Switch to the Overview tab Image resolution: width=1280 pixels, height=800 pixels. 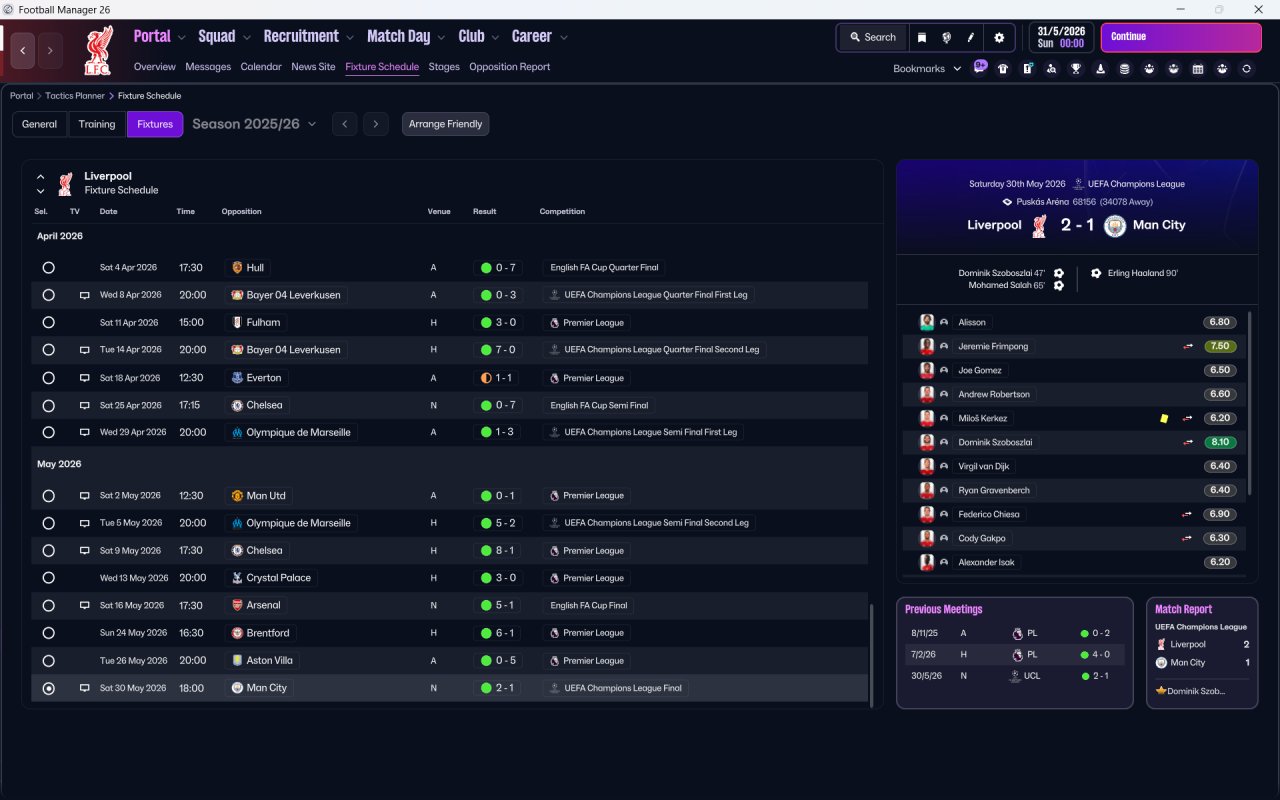click(155, 67)
